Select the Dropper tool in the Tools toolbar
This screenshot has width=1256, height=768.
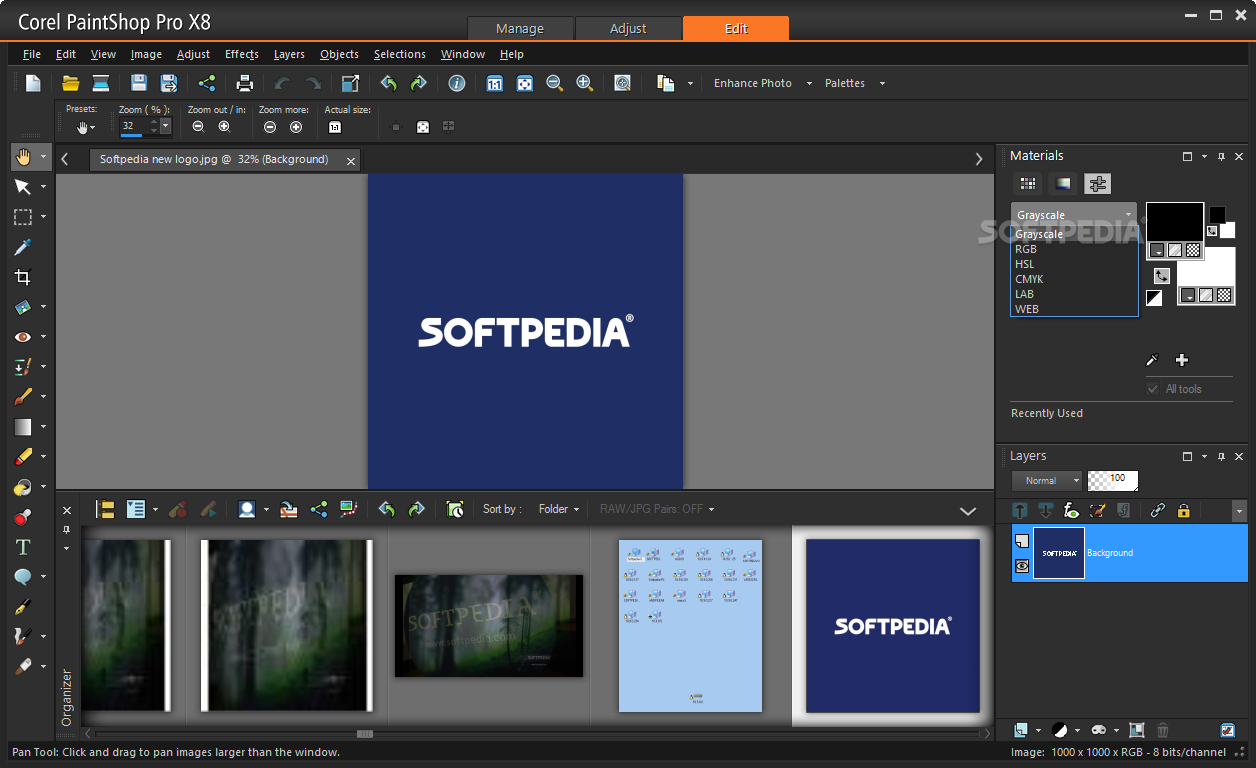(23, 247)
